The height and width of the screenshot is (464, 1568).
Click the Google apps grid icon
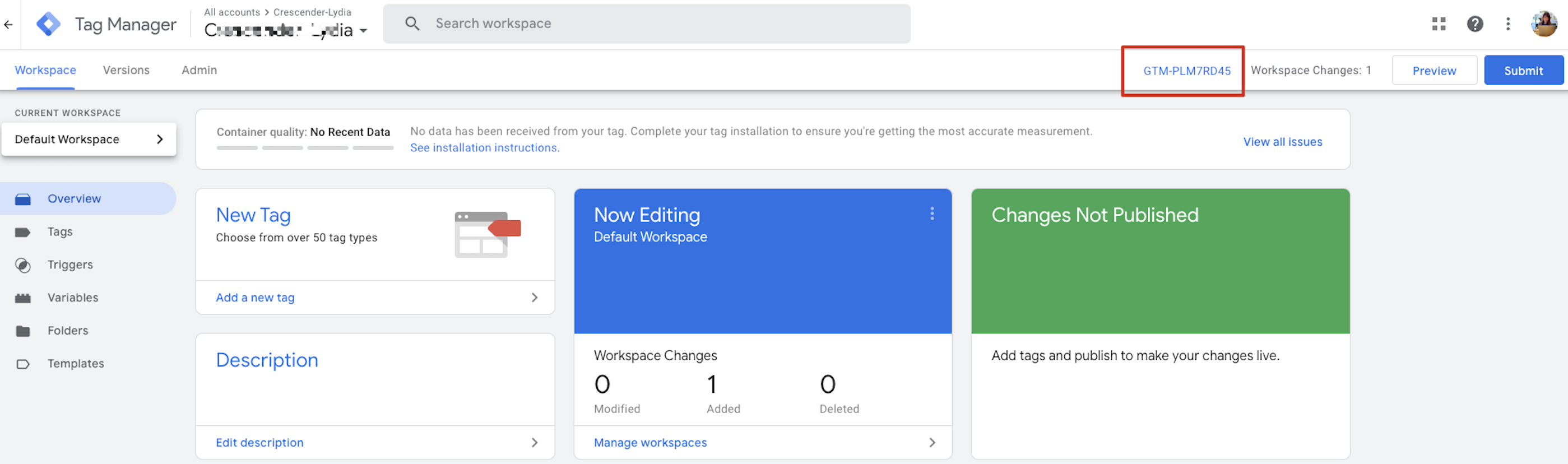click(1439, 24)
